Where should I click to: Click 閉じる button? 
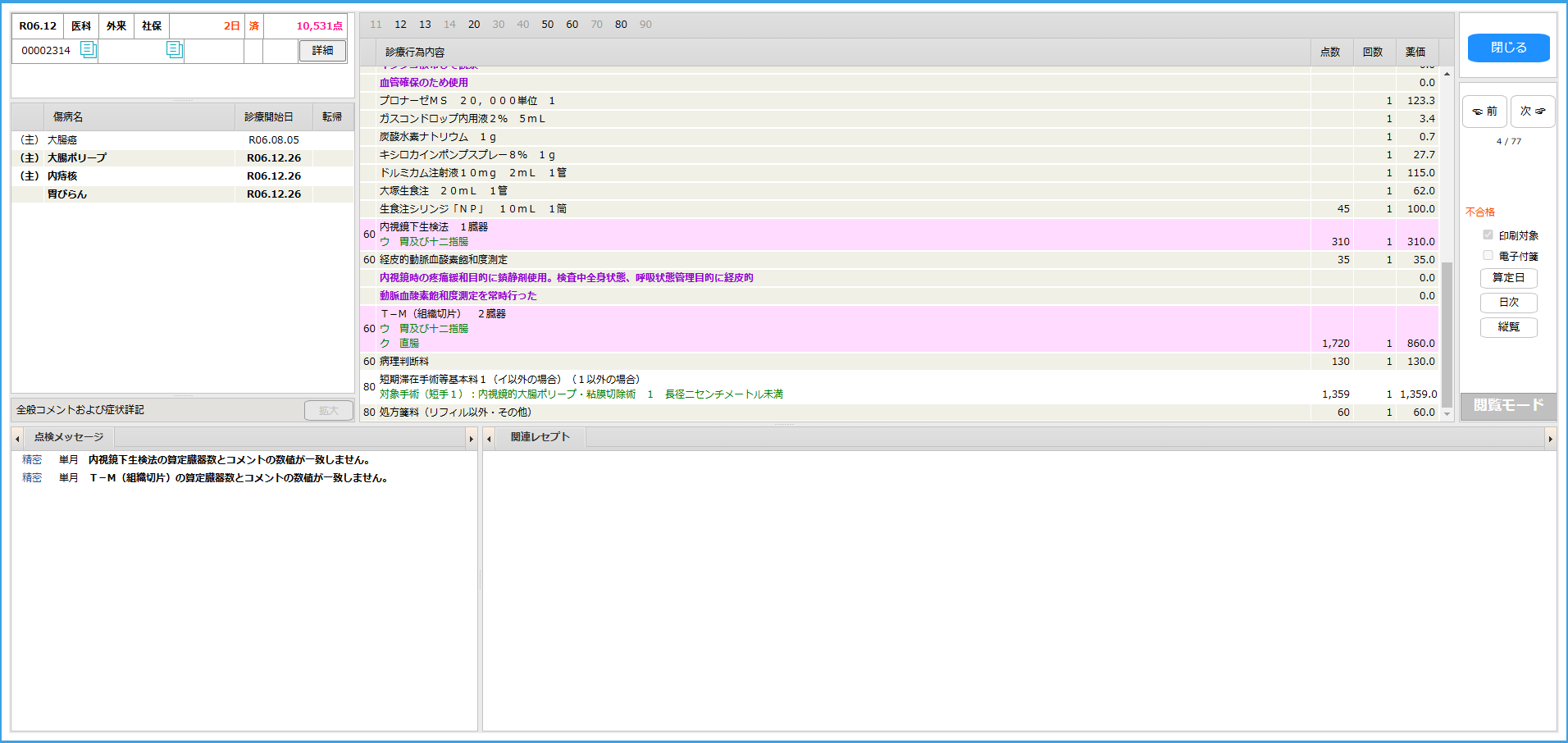pyautogui.click(x=1508, y=48)
